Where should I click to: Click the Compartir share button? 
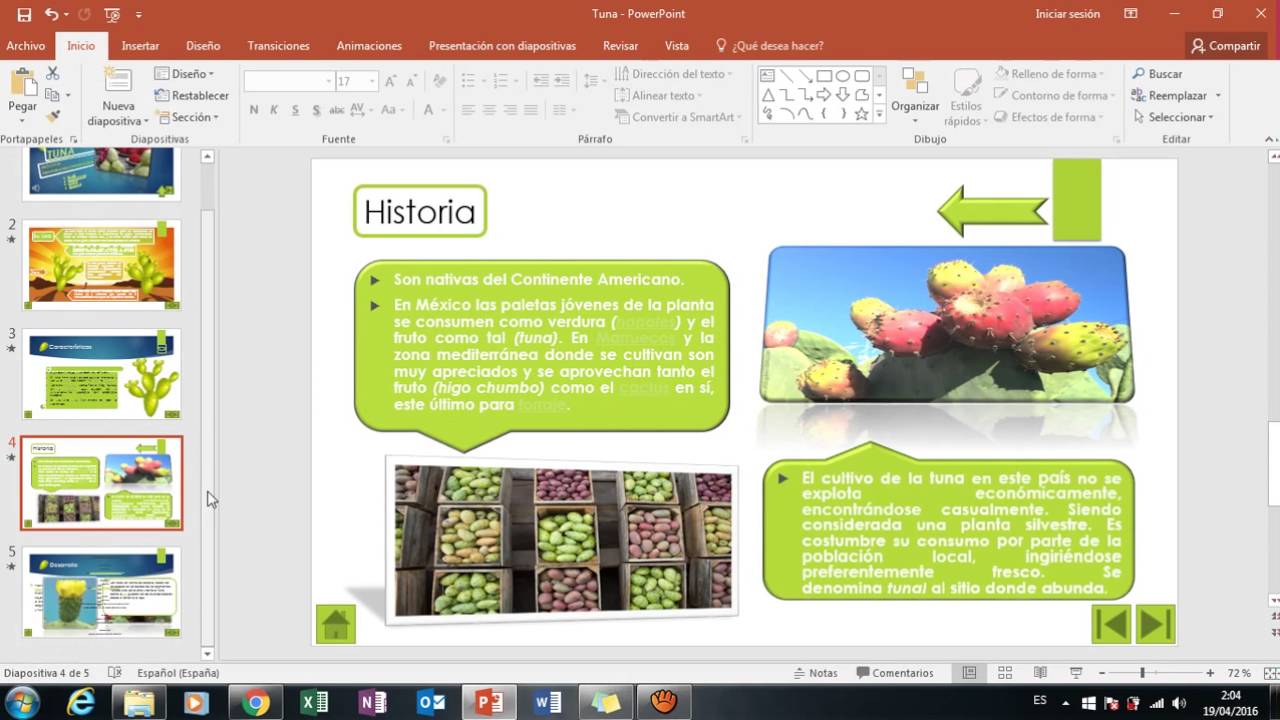click(x=1225, y=46)
